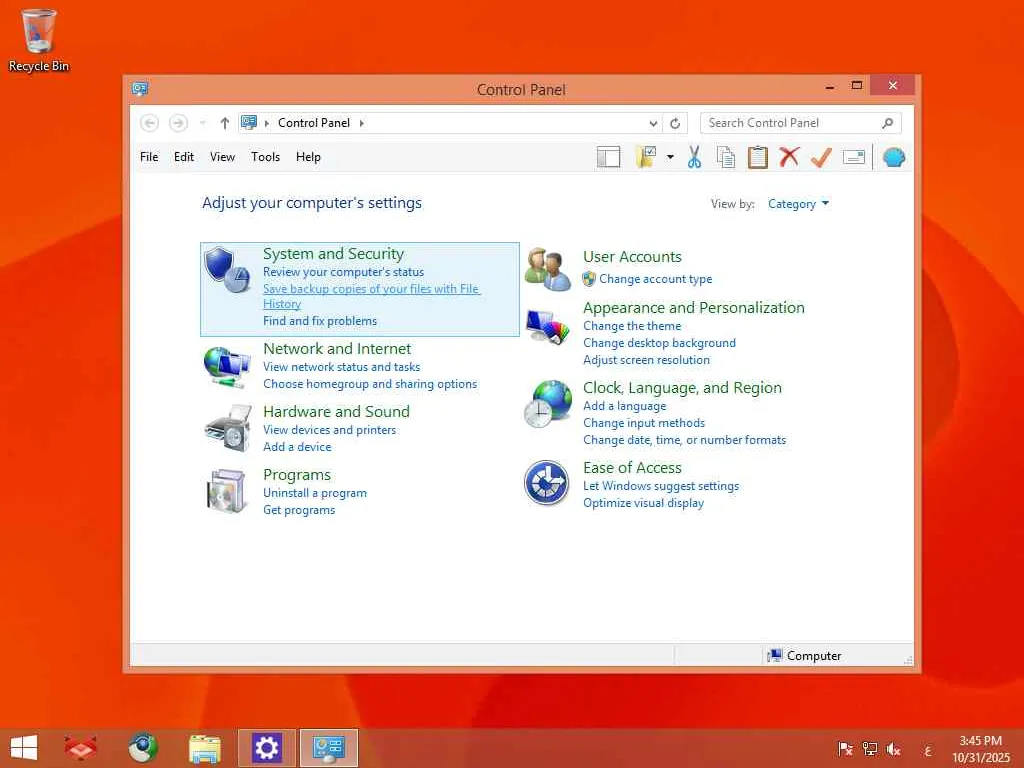Image resolution: width=1024 pixels, height=768 pixels.
Task: Click Save backup copies with File History
Action: (372, 296)
